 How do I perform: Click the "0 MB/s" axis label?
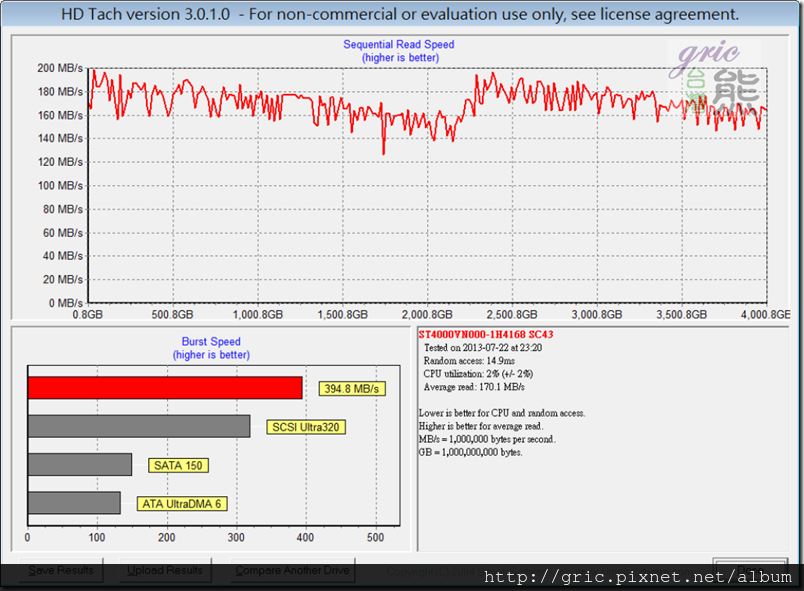66,303
